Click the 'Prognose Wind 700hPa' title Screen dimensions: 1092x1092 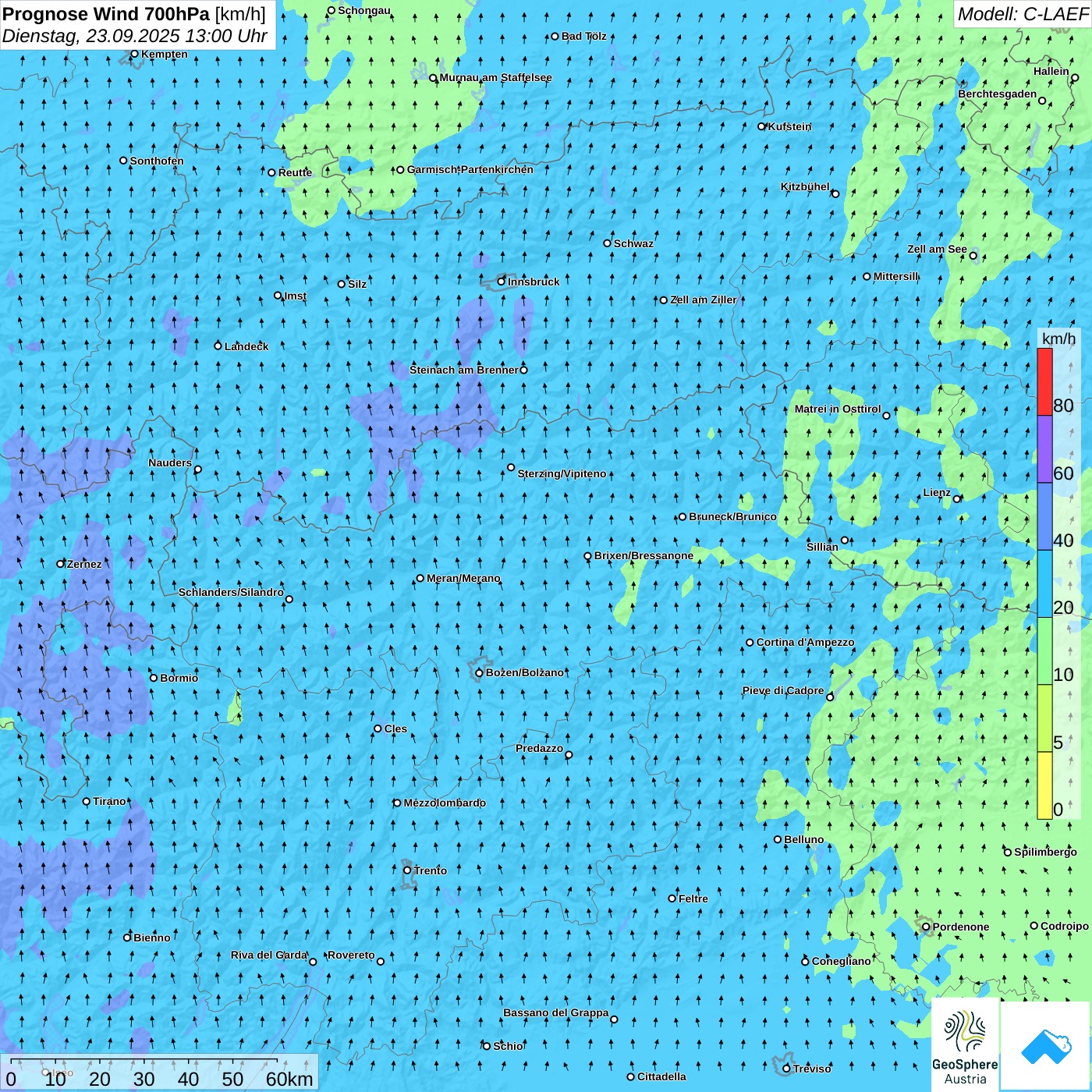coord(106,14)
